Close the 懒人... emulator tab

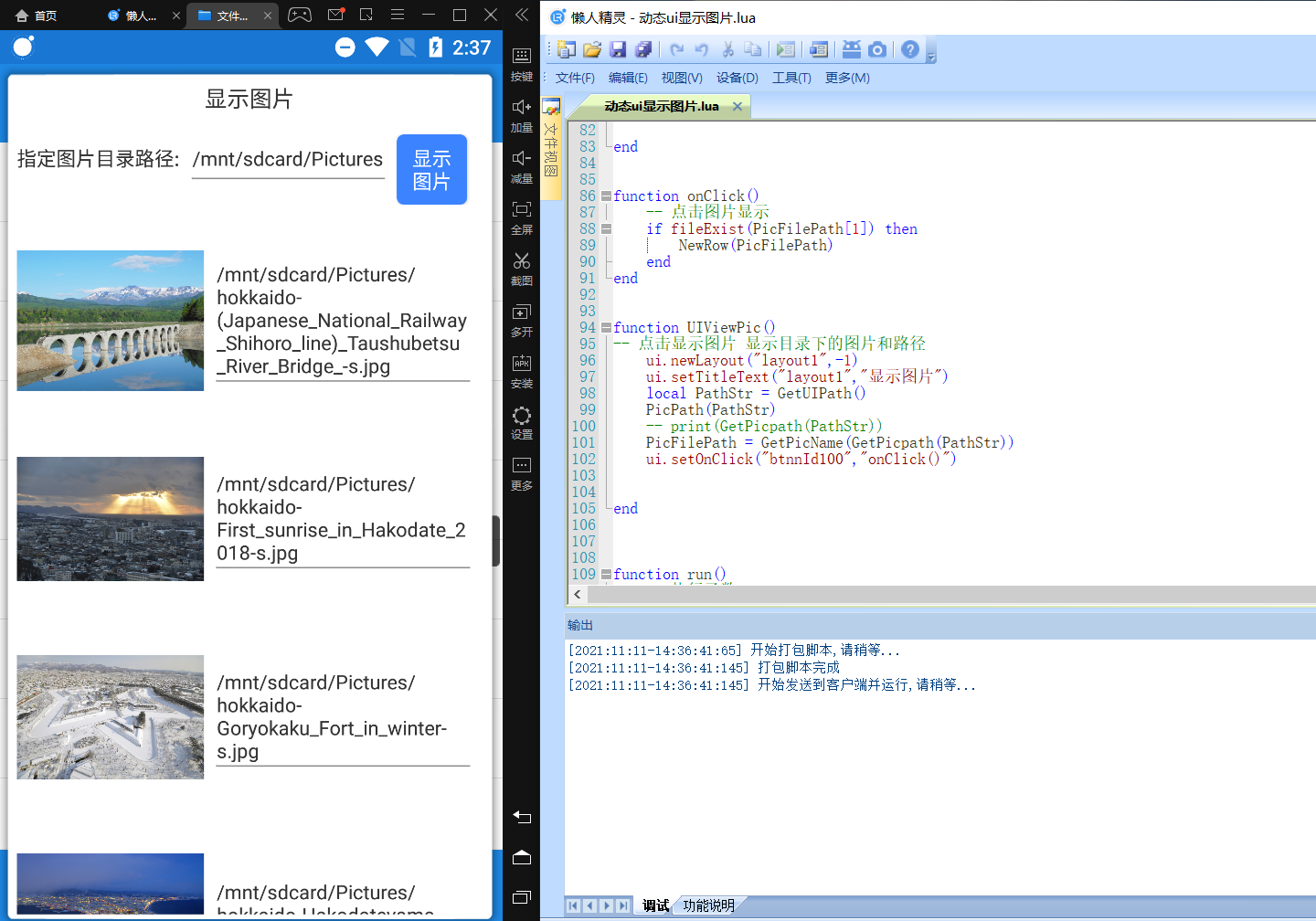click(x=176, y=16)
